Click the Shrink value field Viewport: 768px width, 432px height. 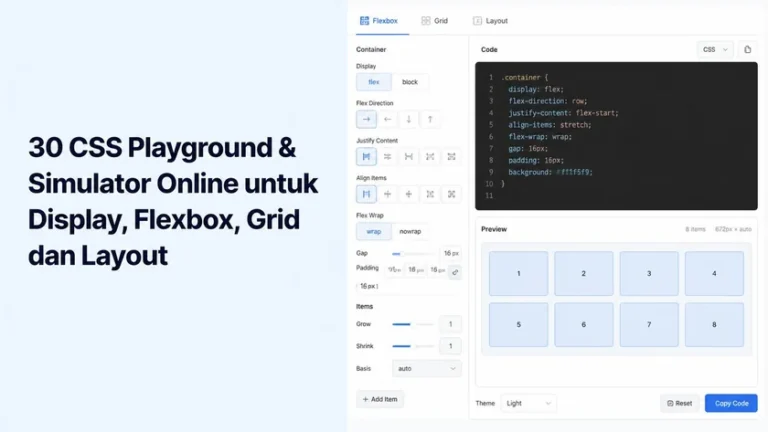coord(451,346)
